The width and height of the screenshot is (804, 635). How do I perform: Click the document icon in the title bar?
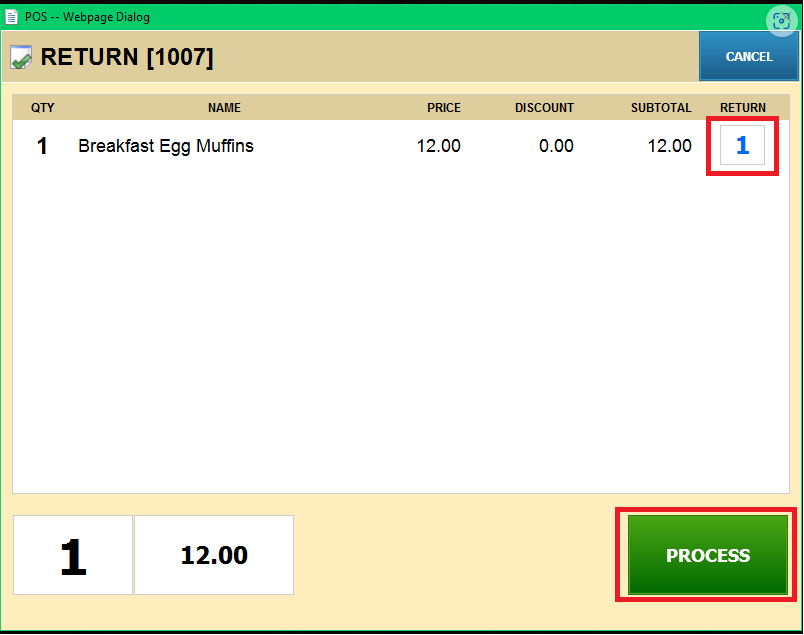coord(12,16)
